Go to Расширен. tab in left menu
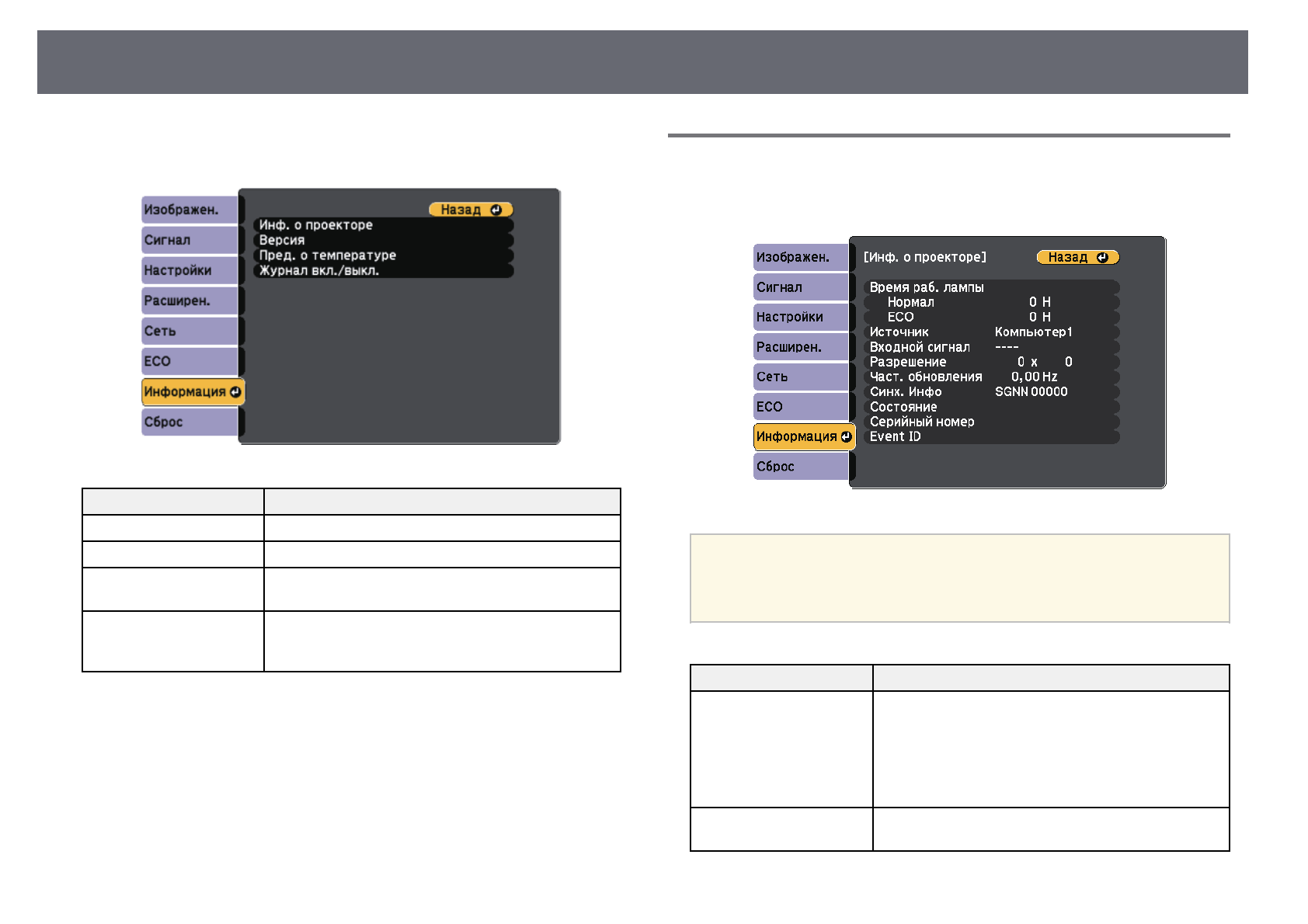 pyautogui.click(x=190, y=300)
